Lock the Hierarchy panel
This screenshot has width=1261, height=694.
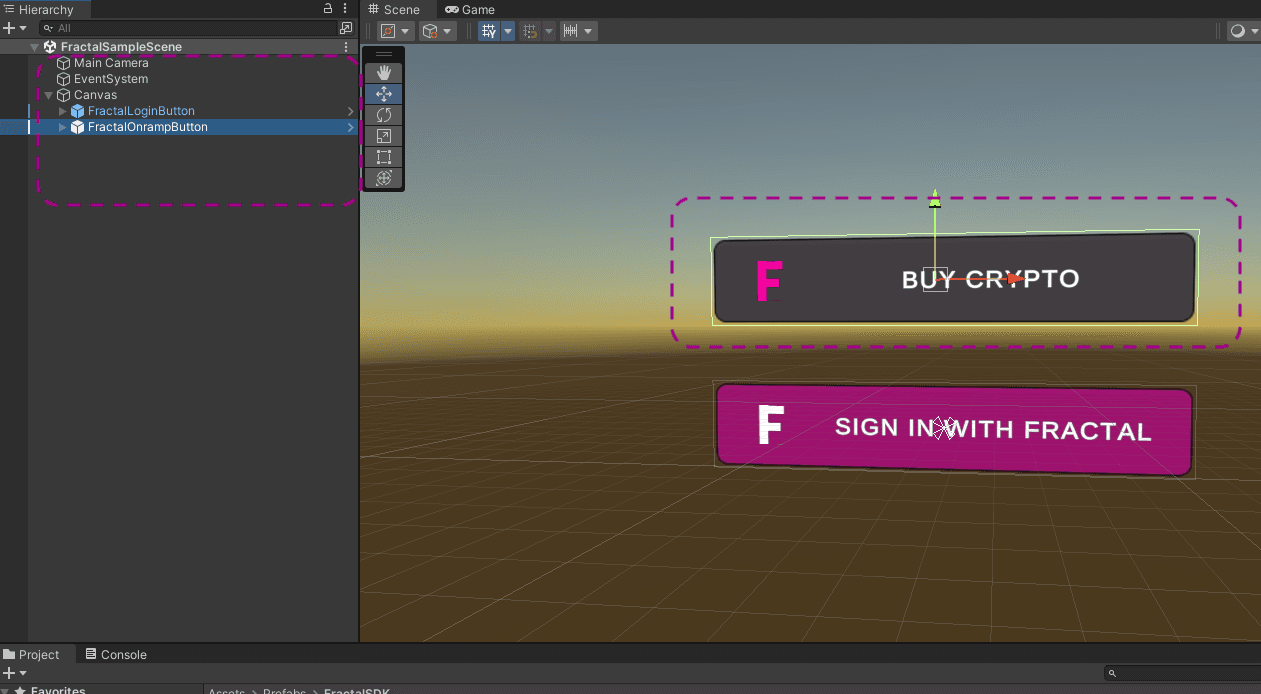tap(328, 9)
